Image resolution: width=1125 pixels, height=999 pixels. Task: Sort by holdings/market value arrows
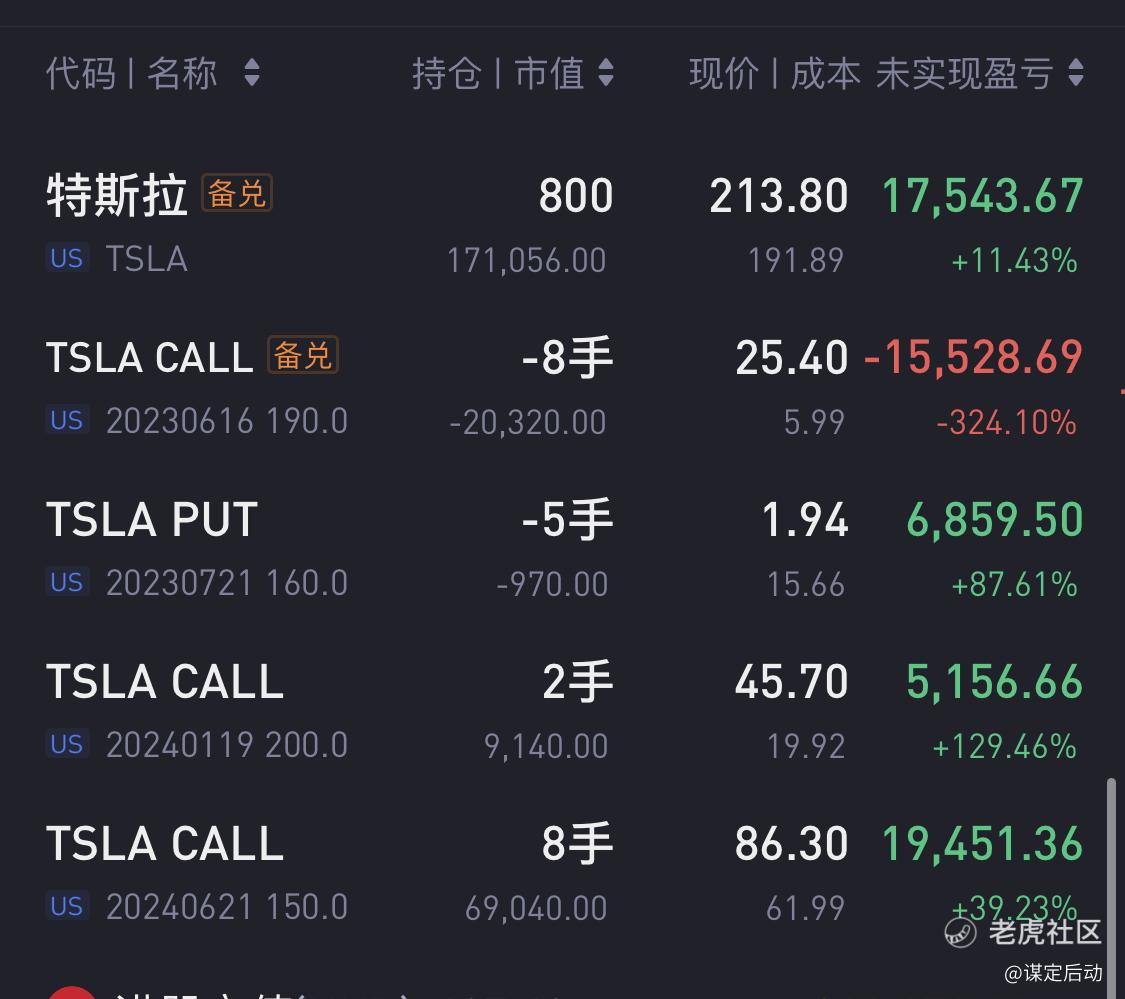pos(605,73)
